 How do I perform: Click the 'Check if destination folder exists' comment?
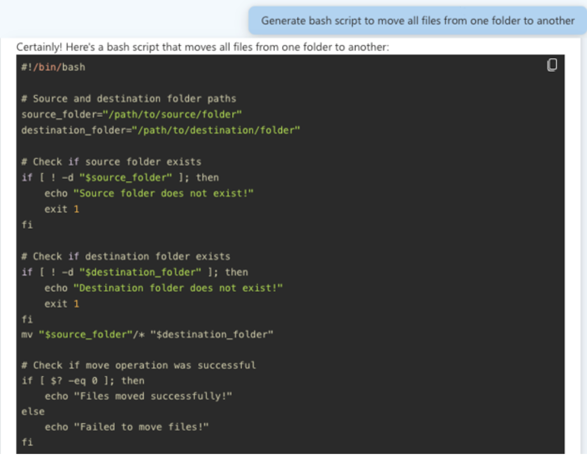(x=126, y=257)
